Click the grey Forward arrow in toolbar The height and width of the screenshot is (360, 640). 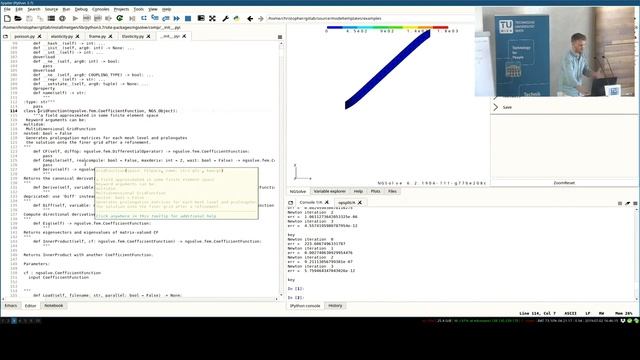pos(261,18)
